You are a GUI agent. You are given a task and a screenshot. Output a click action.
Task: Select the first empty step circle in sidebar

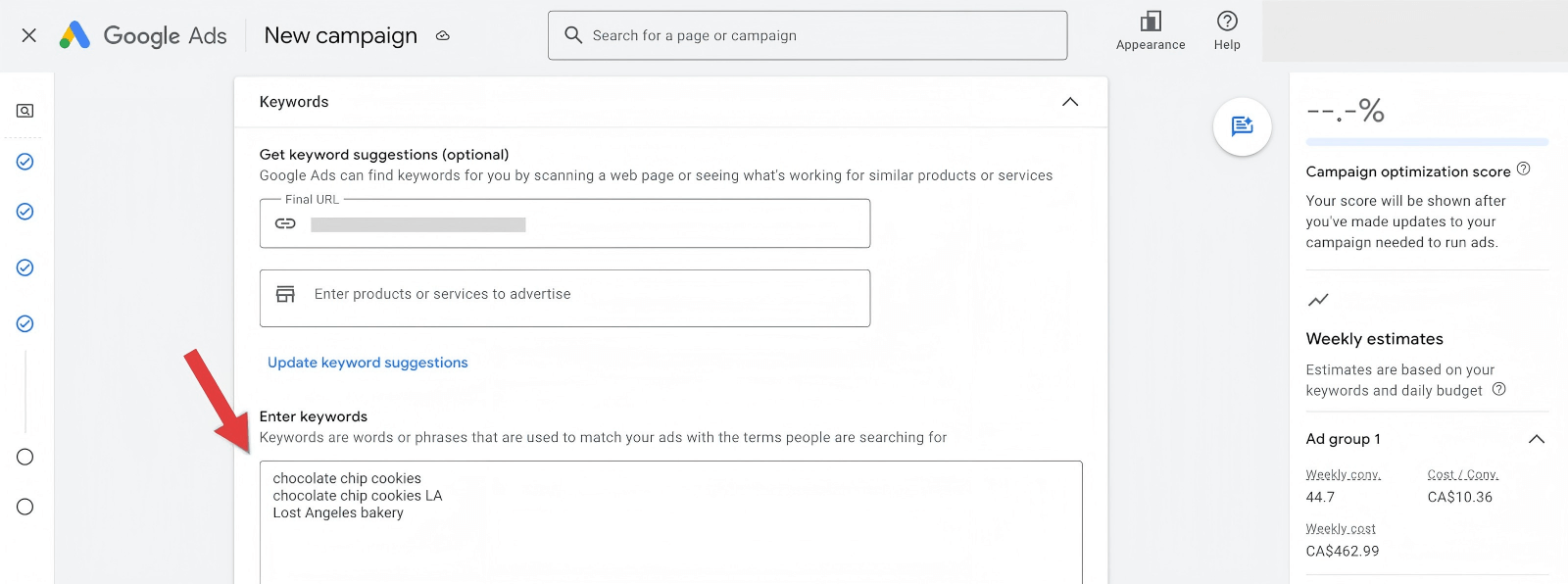click(25, 457)
